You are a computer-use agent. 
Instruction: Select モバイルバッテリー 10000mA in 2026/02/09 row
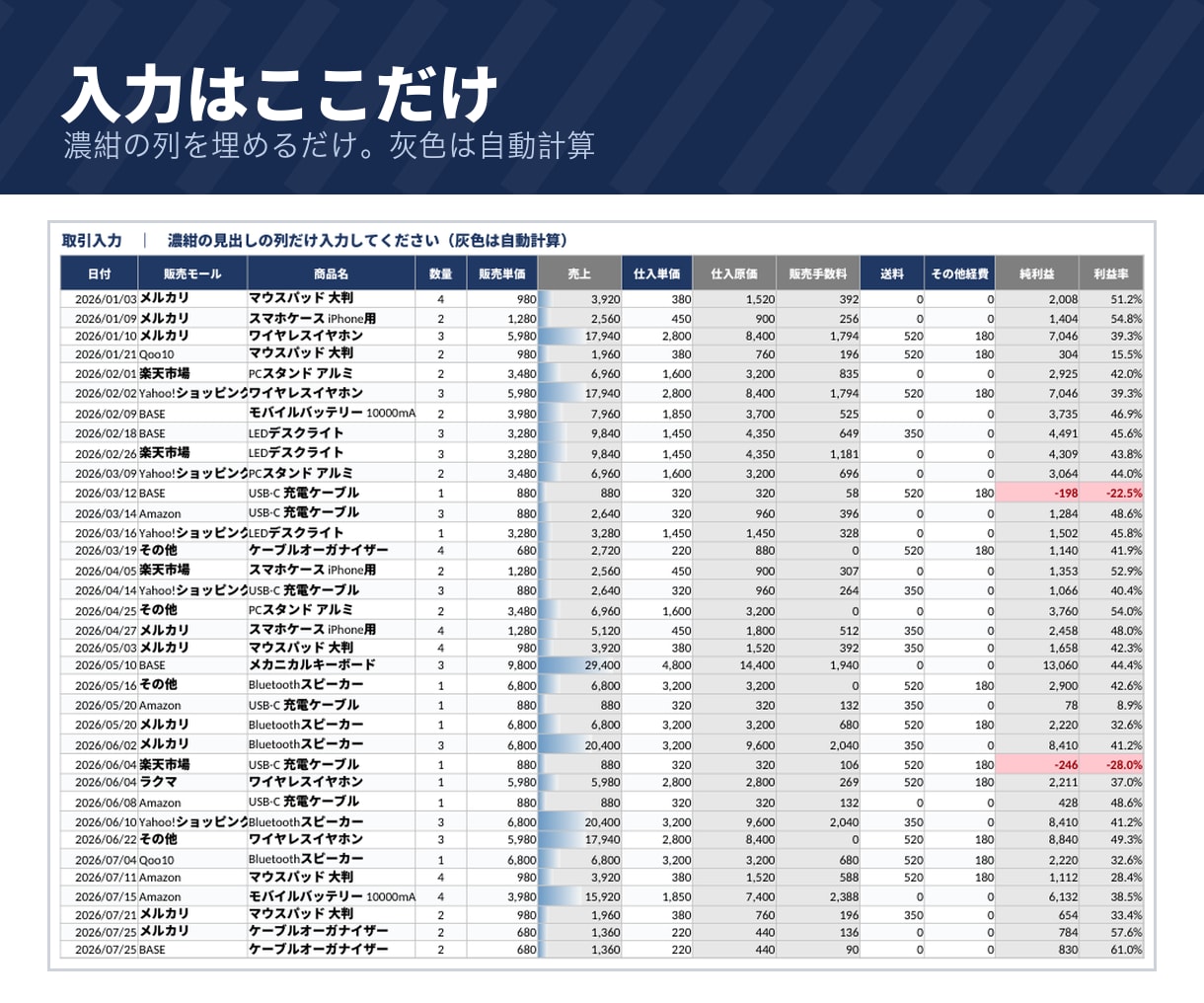click(x=332, y=414)
